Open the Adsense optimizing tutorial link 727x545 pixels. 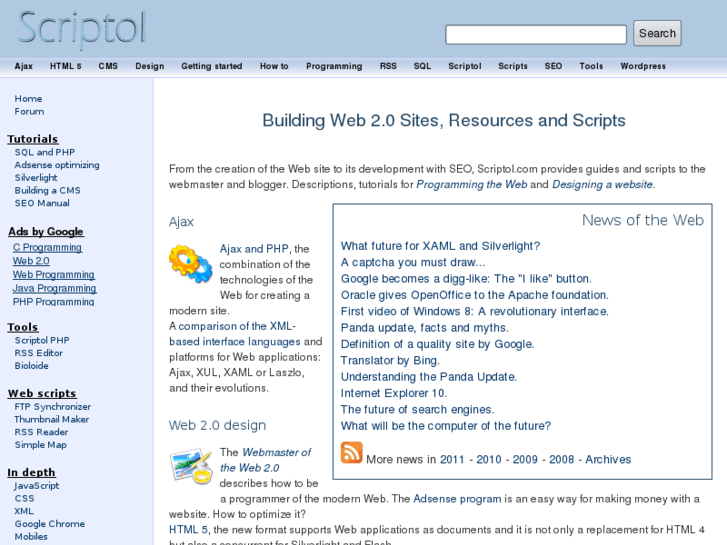pos(57,165)
